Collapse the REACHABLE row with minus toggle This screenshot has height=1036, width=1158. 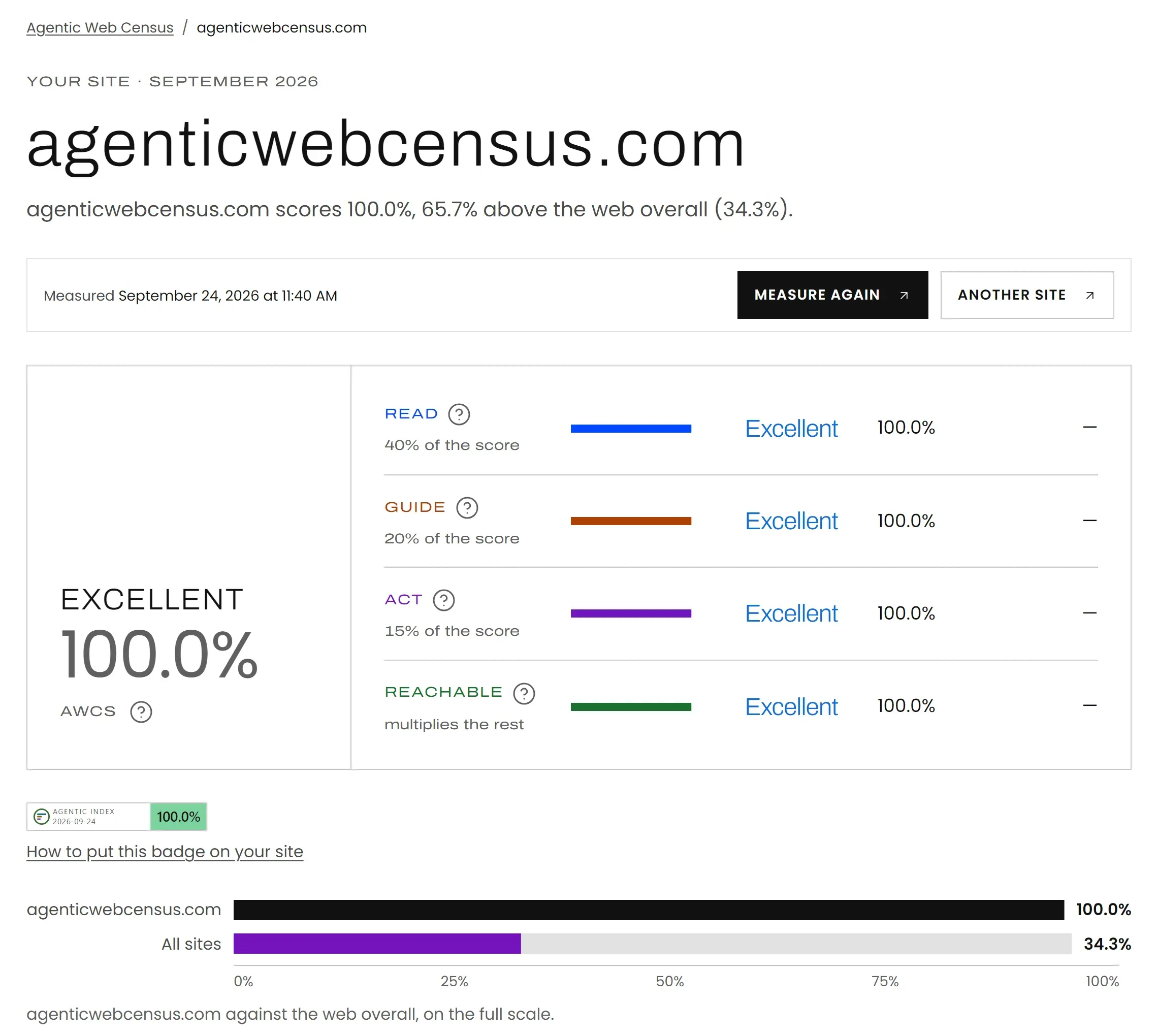[x=1089, y=706]
